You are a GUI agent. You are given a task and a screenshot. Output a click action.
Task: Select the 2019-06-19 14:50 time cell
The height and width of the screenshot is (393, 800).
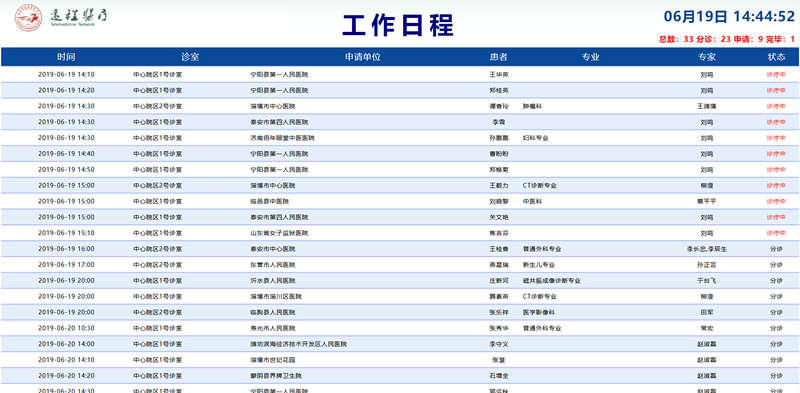click(x=66, y=169)
